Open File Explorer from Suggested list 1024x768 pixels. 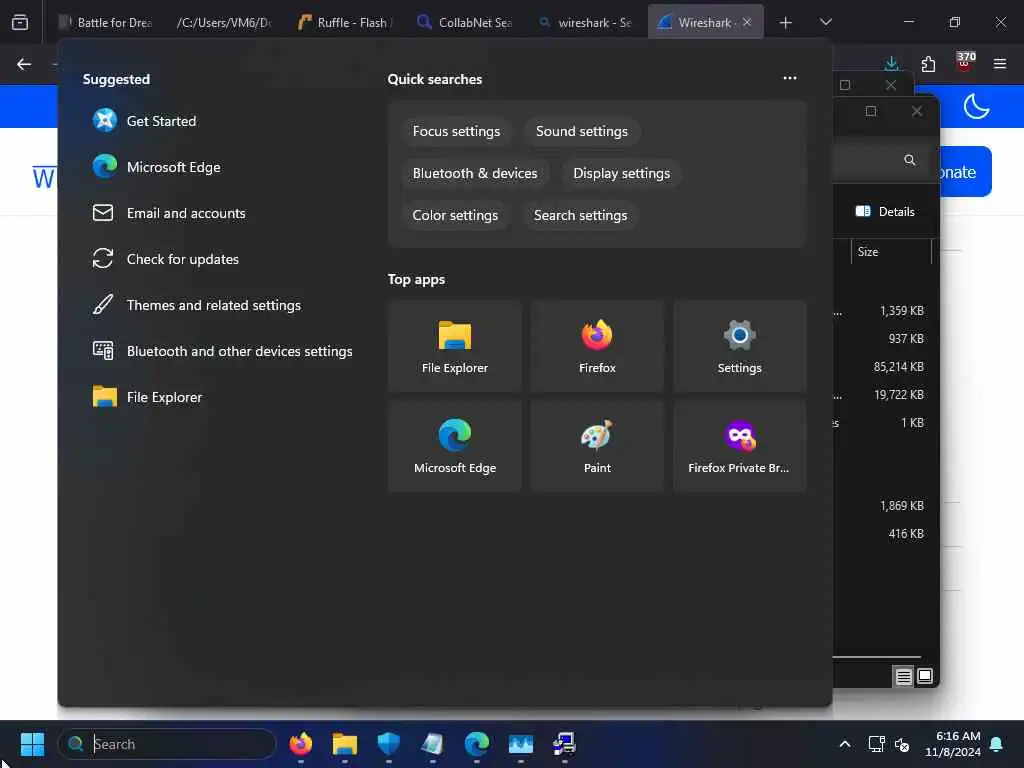point(148,397)
